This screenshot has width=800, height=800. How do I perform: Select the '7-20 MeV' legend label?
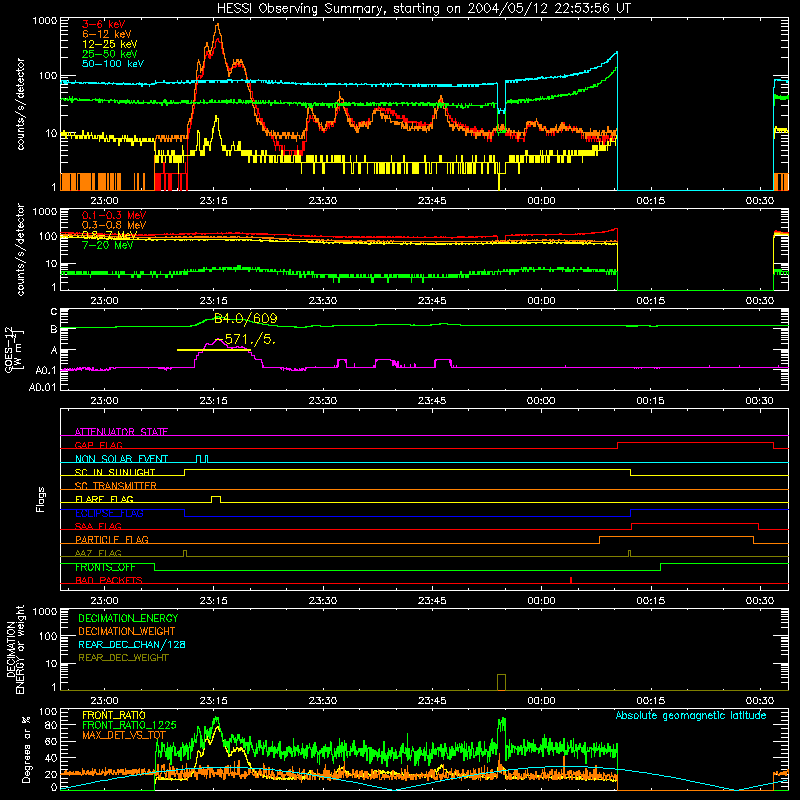[108, 245]
